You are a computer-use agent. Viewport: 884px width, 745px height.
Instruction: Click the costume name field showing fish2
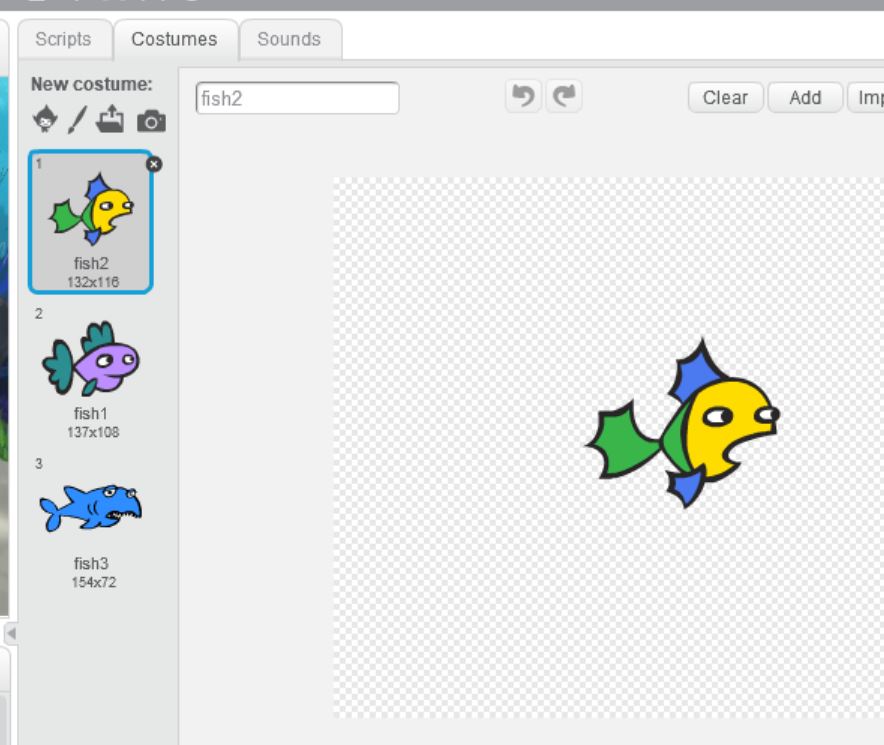click(297, 98)
